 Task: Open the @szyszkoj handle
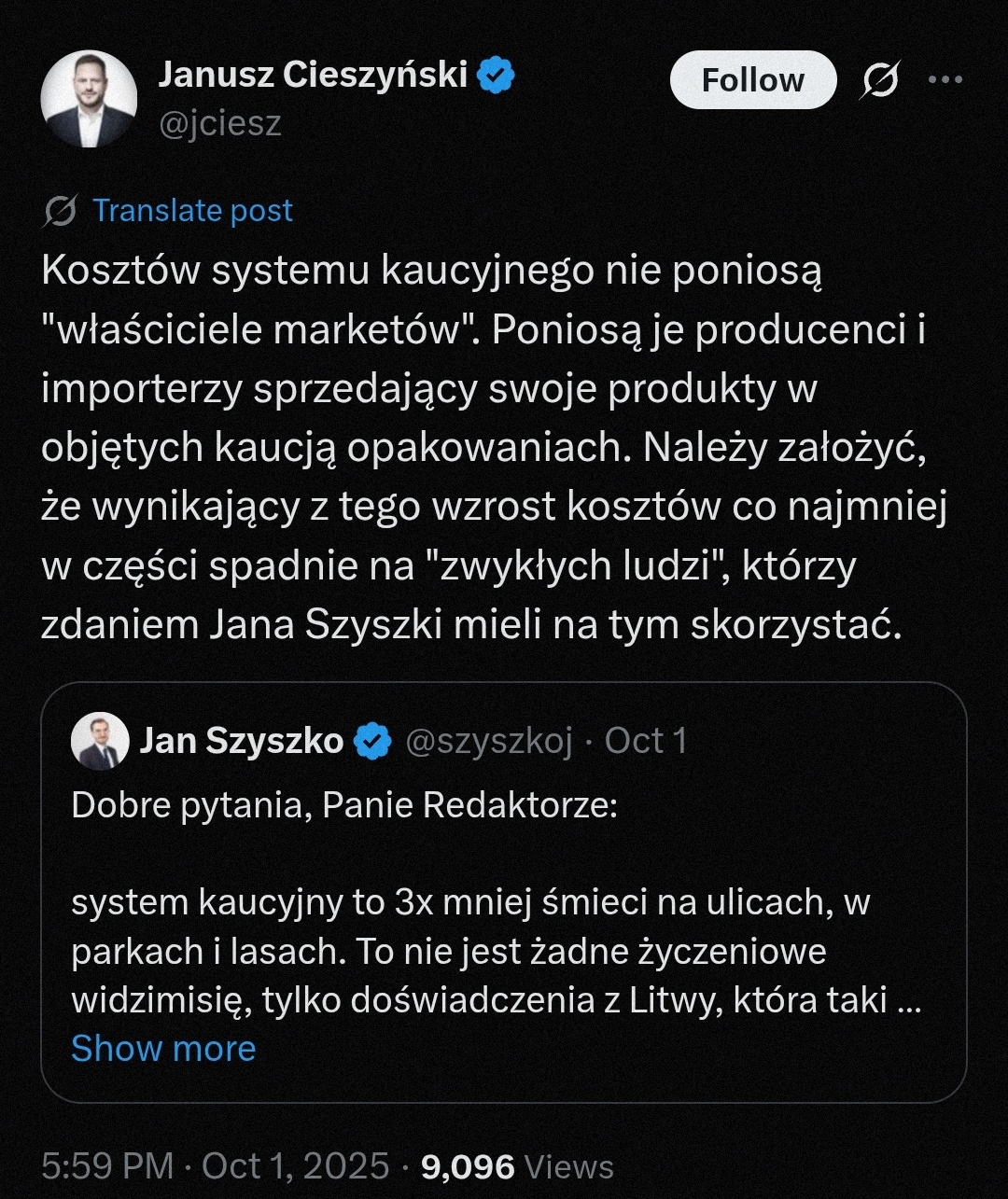(488, 741)
